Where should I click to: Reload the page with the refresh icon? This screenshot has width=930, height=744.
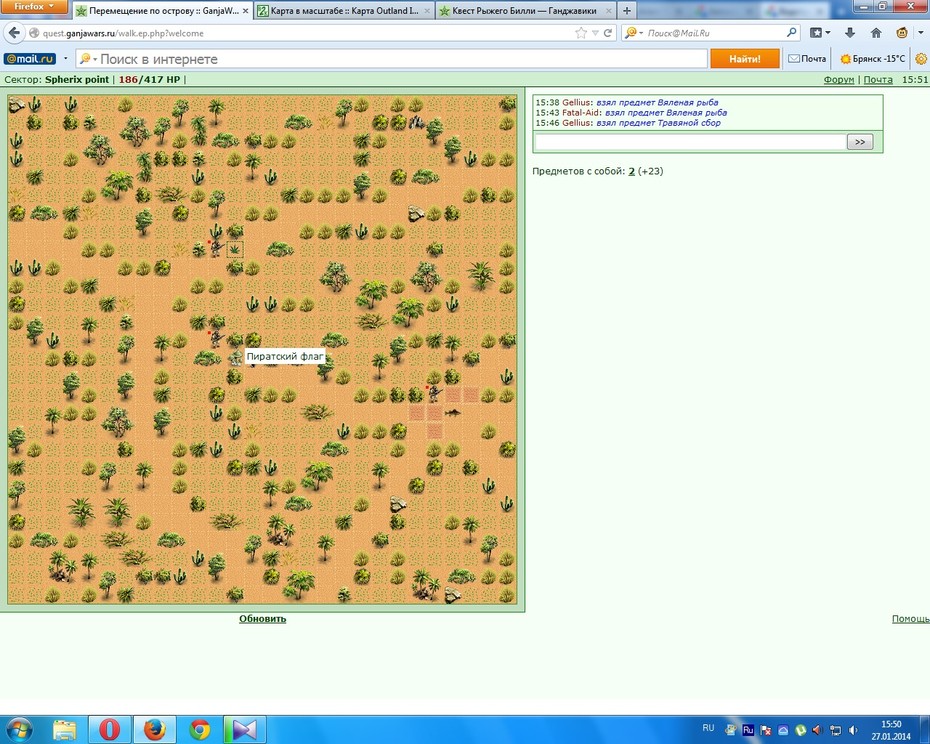608,33
